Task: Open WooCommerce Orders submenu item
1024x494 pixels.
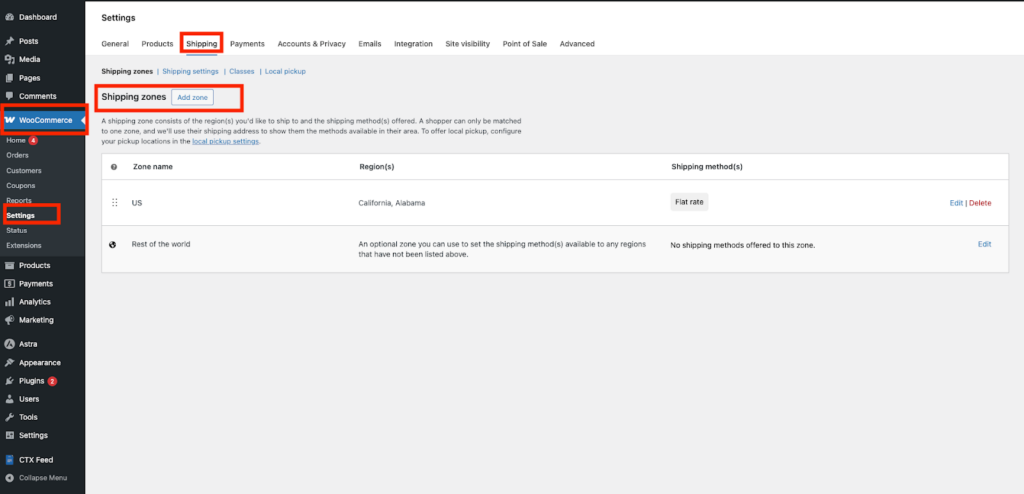Action: [18, 156]
